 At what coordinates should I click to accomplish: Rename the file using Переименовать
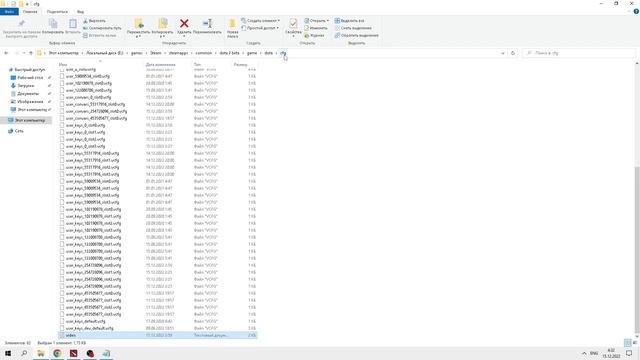(207, 27)
